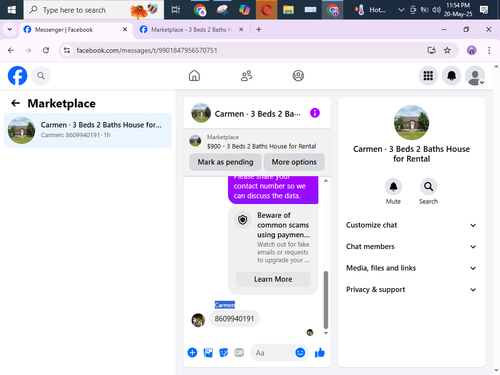The width and height of the screenshot is (500, 375).
Task: Select Carmen conversation in Marketplace list
Action: click(x=88, y=130)
